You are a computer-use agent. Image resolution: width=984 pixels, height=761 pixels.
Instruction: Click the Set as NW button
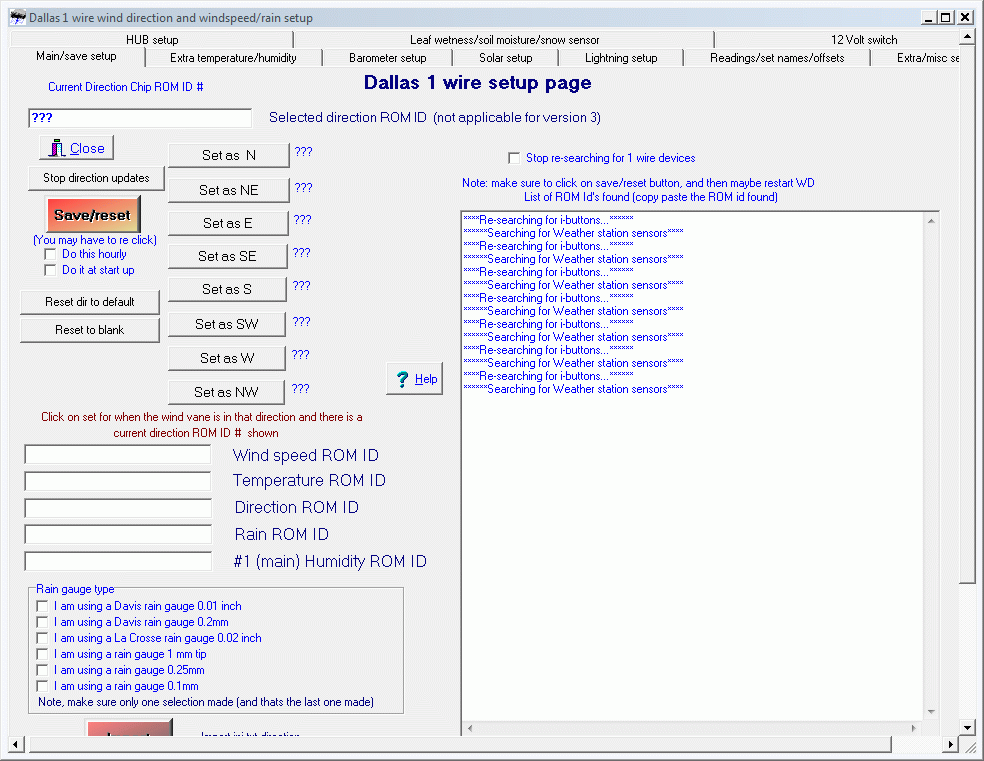point(226,392)
